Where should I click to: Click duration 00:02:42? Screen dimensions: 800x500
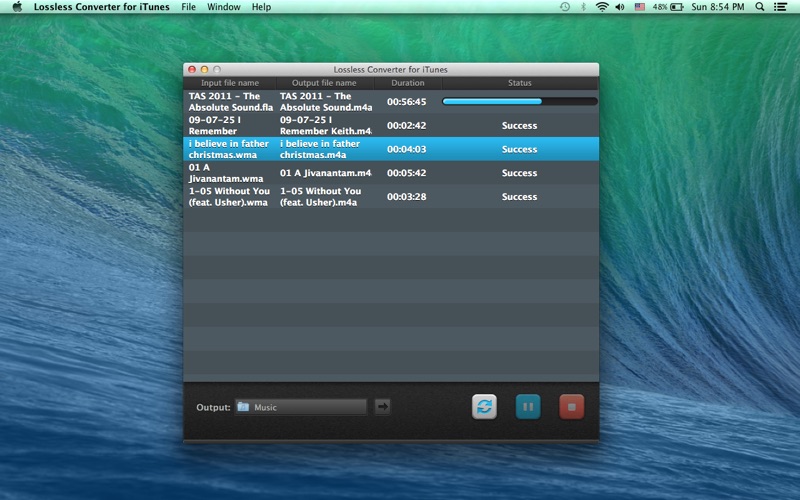[407, 126]
